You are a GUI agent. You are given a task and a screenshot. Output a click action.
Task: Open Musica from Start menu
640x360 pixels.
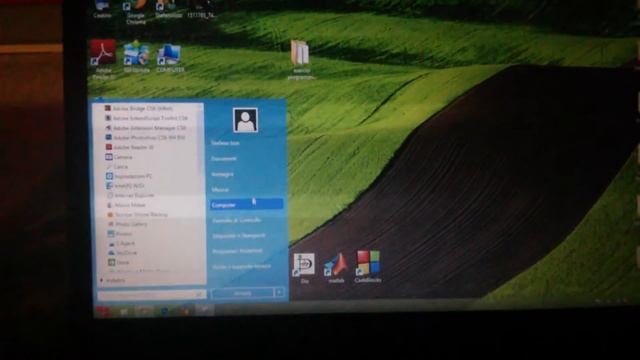[220, 190]
